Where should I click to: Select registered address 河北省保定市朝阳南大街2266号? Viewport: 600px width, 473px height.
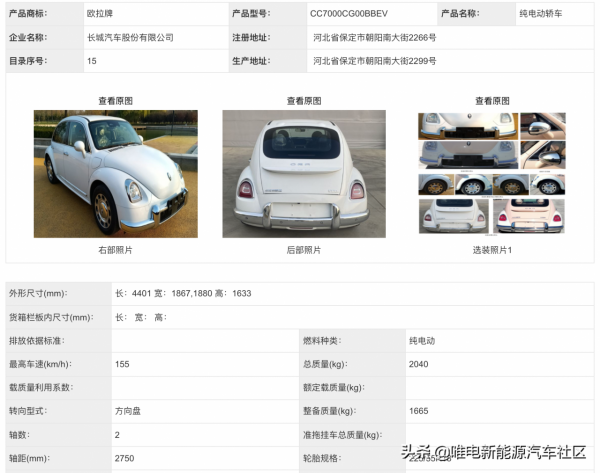click(375, 38)
